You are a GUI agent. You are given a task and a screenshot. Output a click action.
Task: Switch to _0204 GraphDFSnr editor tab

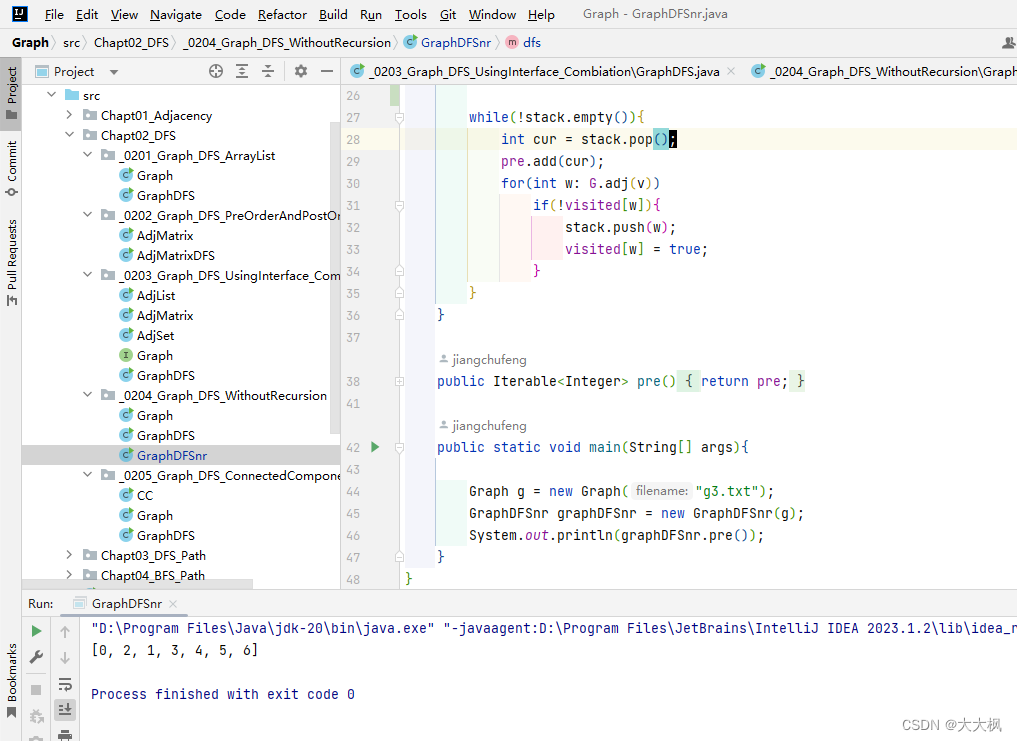[883, 71]
